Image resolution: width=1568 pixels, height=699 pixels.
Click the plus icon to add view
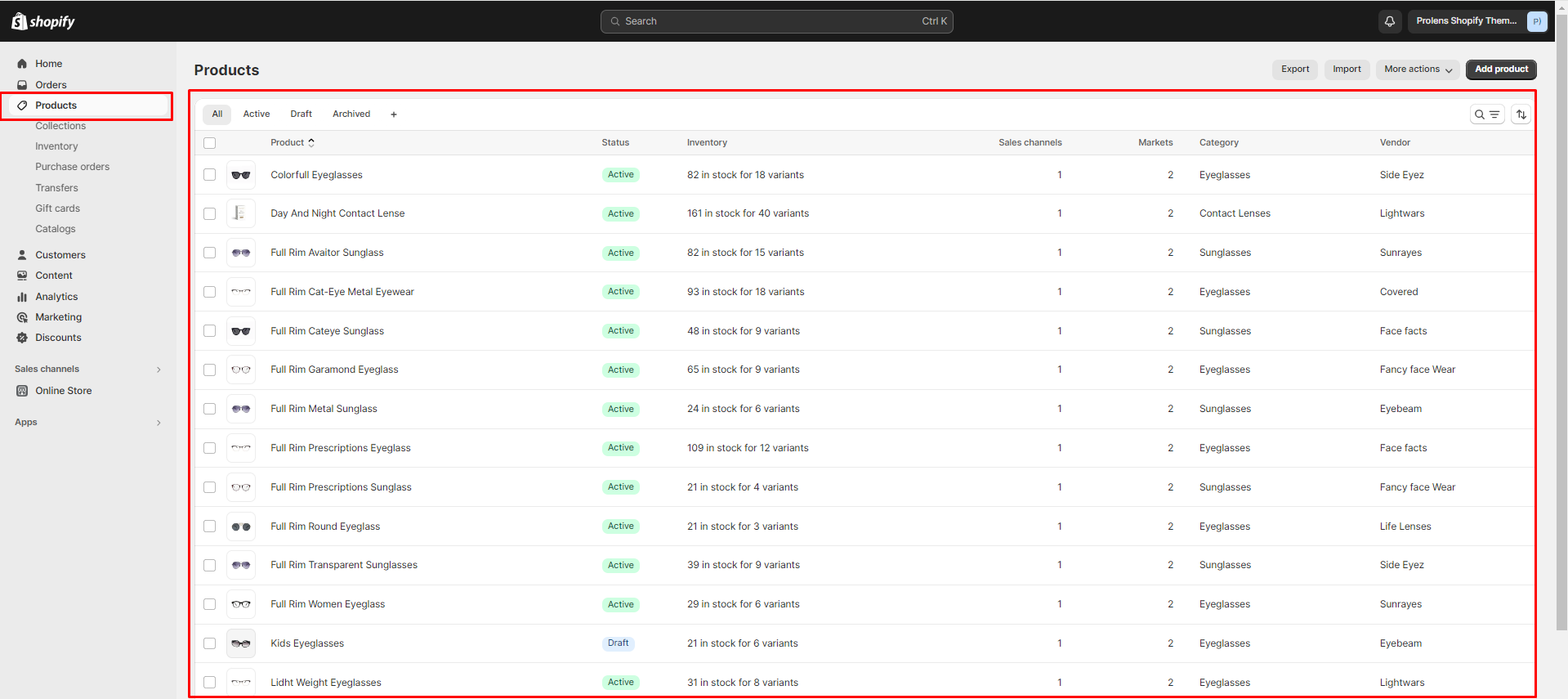(394, 114)
